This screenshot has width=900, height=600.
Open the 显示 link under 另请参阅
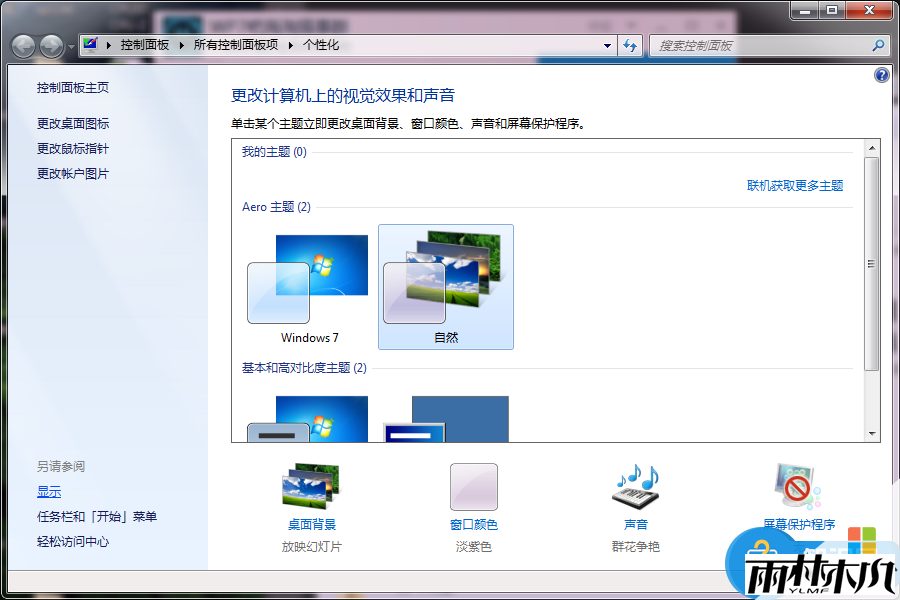[49, 492]
